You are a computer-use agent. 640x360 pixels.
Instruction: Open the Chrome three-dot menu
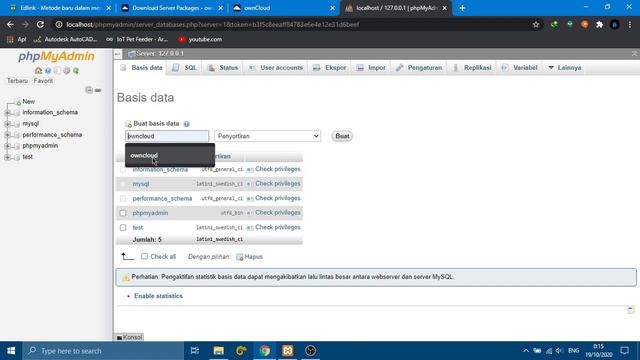(630, 24)
